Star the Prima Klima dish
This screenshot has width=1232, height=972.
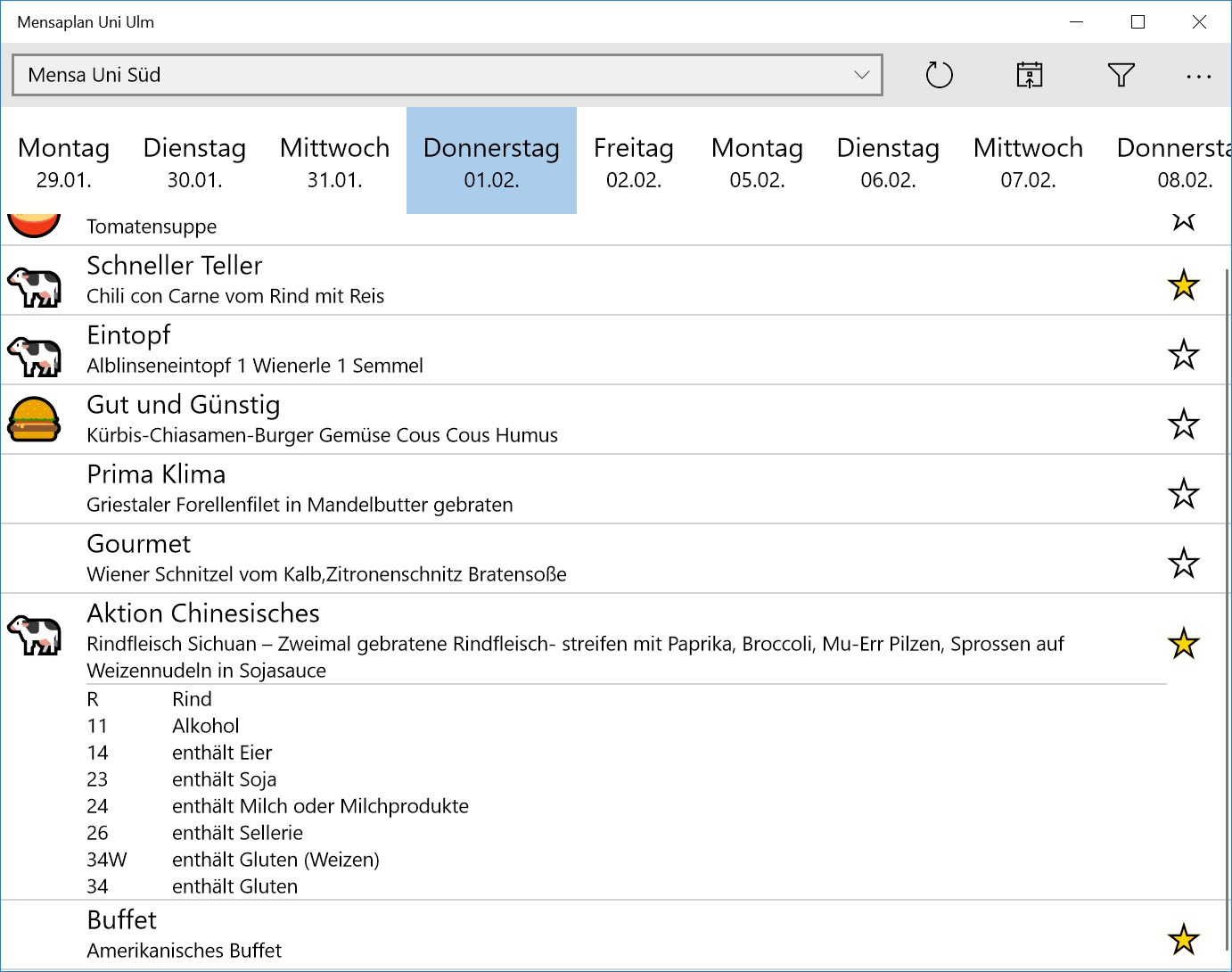click(1183, 494)
